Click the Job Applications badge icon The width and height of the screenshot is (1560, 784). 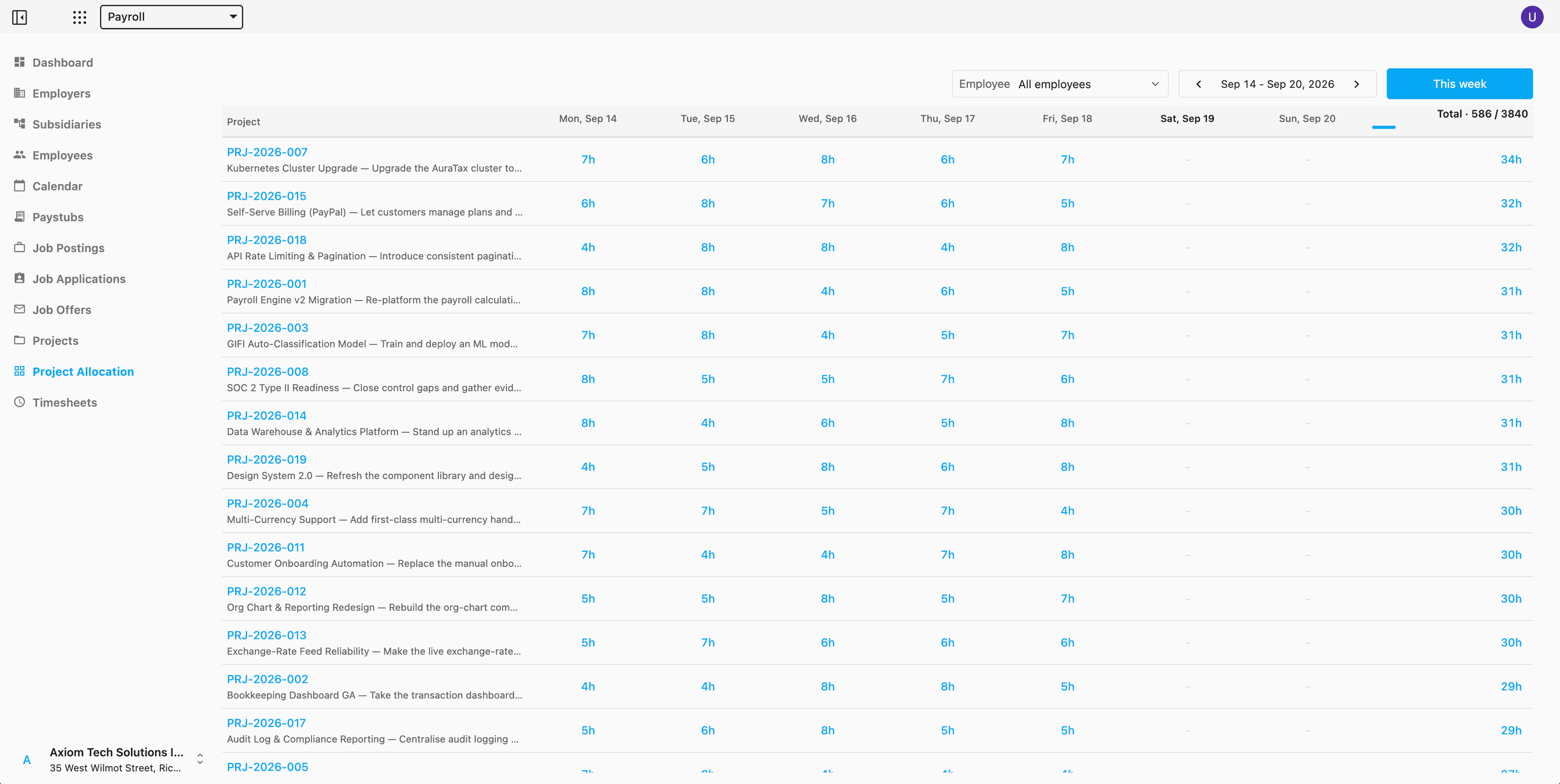[19, 278]
